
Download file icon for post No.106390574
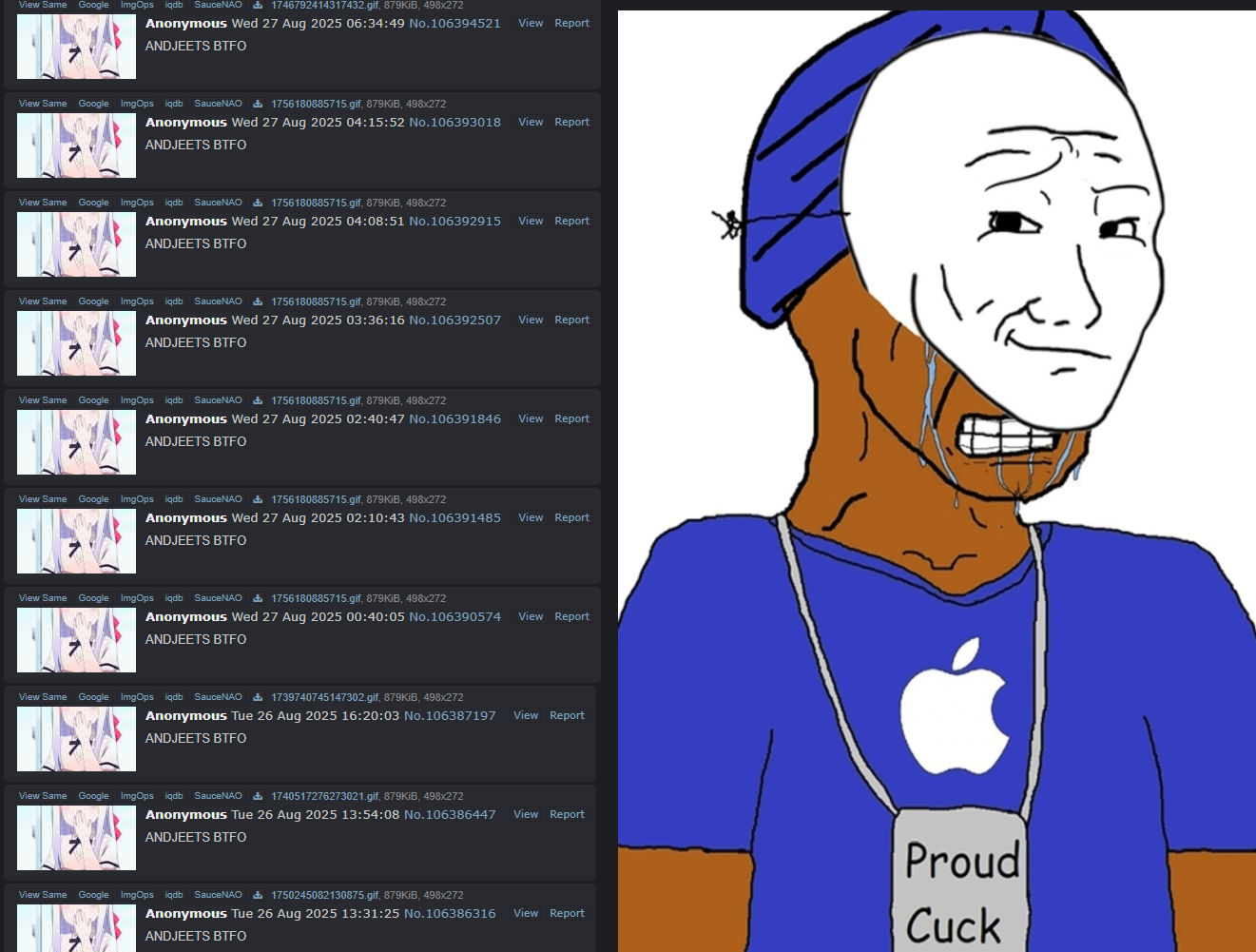coord(257,598)
